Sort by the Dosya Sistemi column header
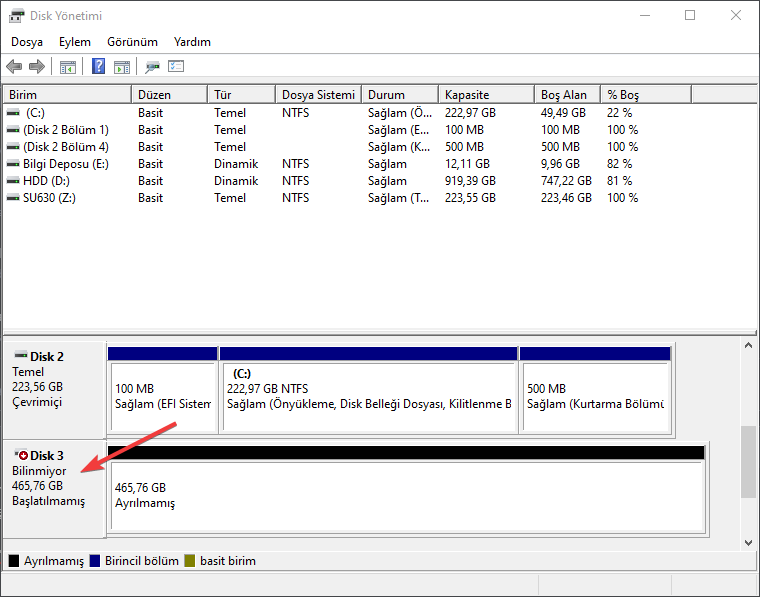 coord(319,94)
